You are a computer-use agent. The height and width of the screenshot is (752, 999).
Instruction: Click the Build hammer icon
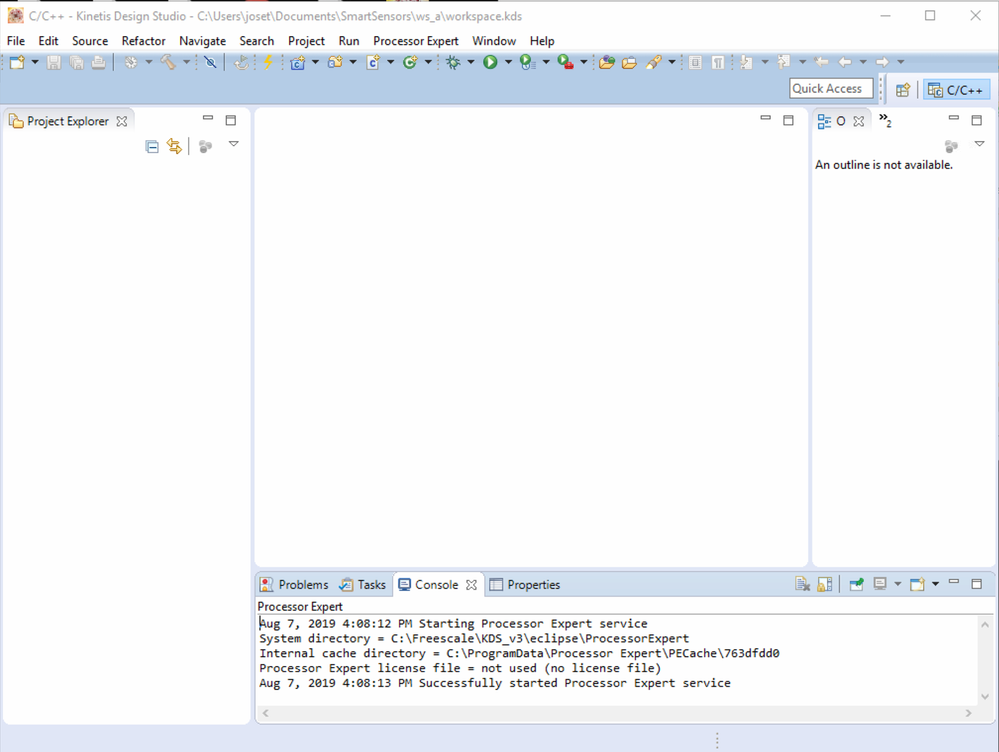coord(168,62)
